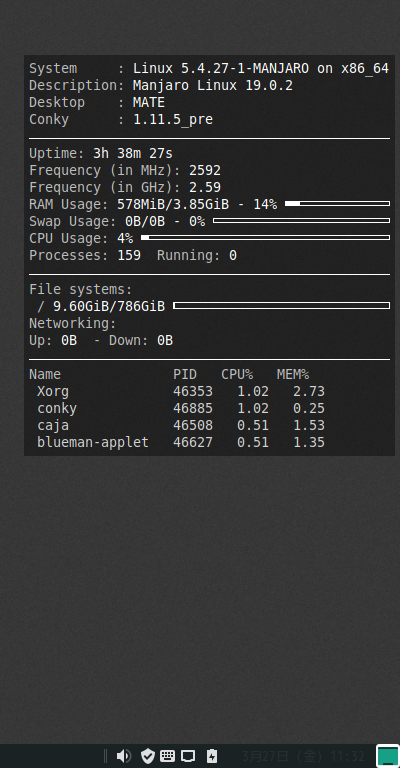Click the 'System' label
400x768 pixels.
53,69
